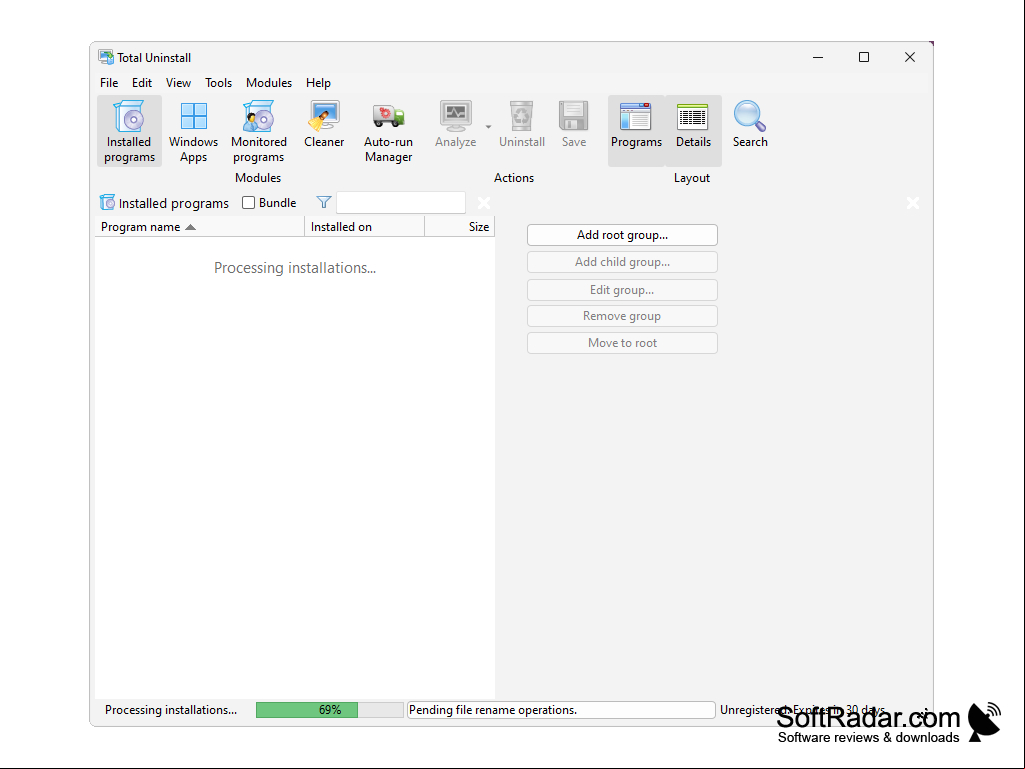Open the Modules menu
Viewport: 1025px width, 769px height.
(269, 83)
